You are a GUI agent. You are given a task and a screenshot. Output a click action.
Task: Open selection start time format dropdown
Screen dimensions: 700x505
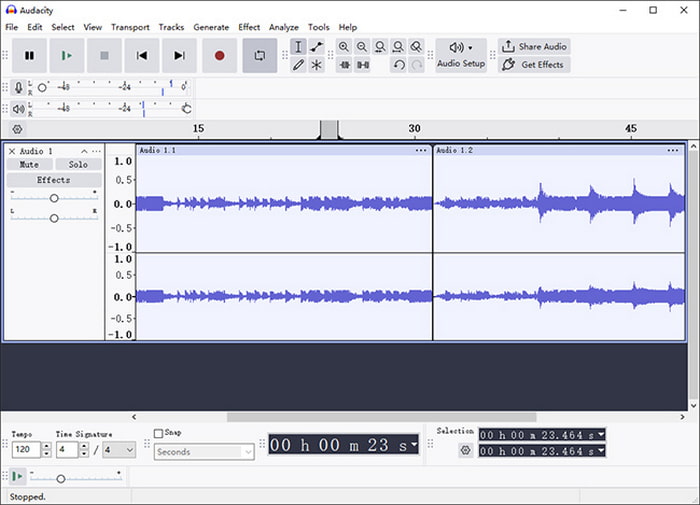(601, 434)
